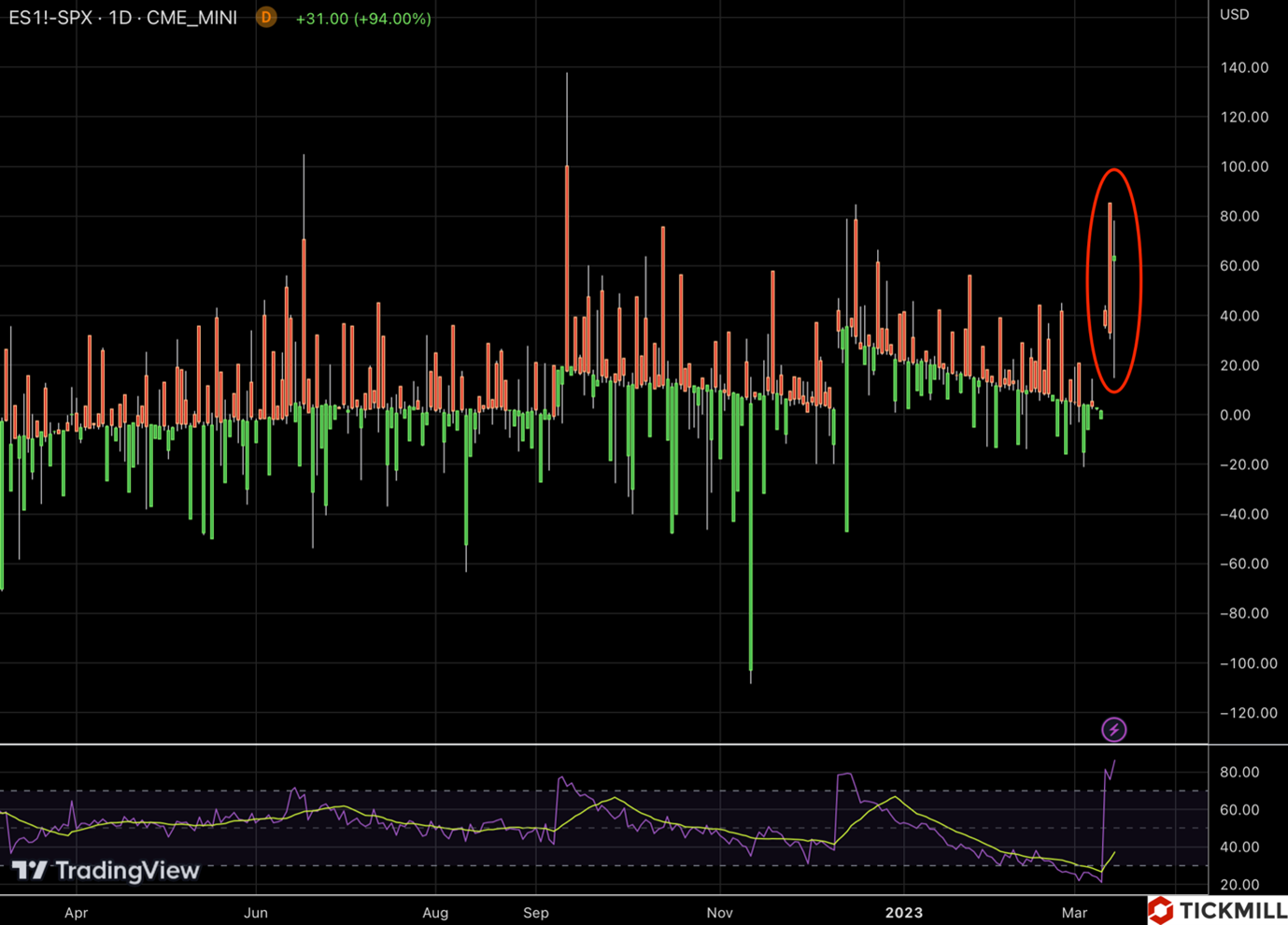Click the Jun label on time axis
The width and height of the screenshot is (1288, 925).
tap(256, 913)
